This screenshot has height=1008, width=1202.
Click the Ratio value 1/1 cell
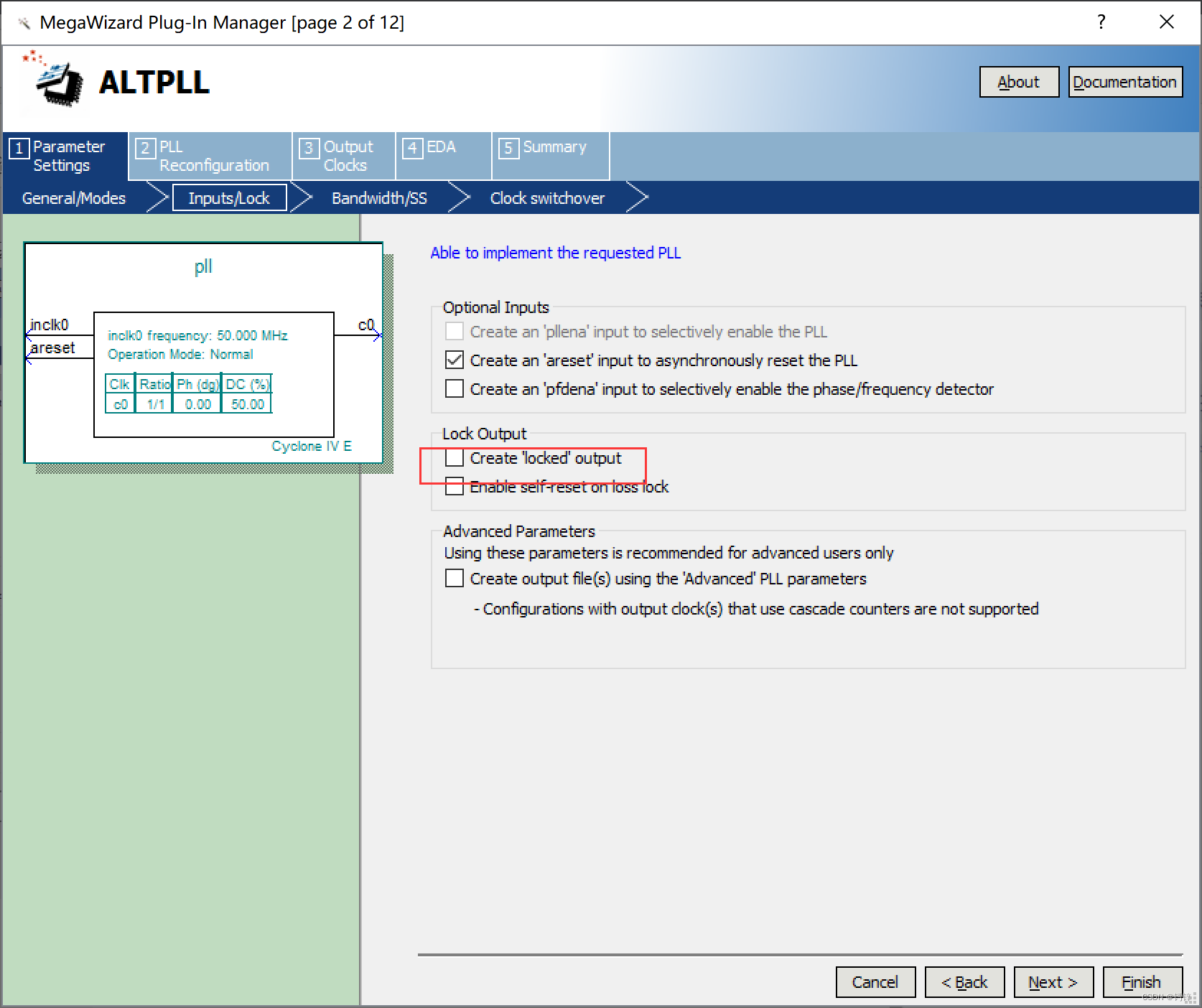click(155, 404)
